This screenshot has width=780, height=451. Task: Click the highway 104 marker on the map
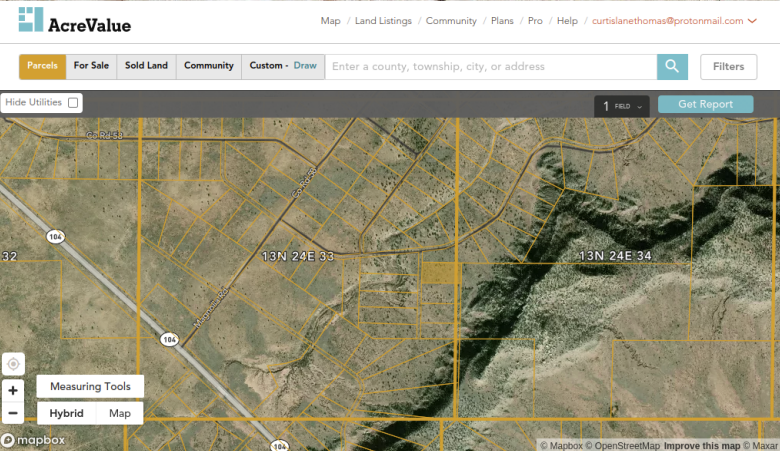click(x=53, y=236)
